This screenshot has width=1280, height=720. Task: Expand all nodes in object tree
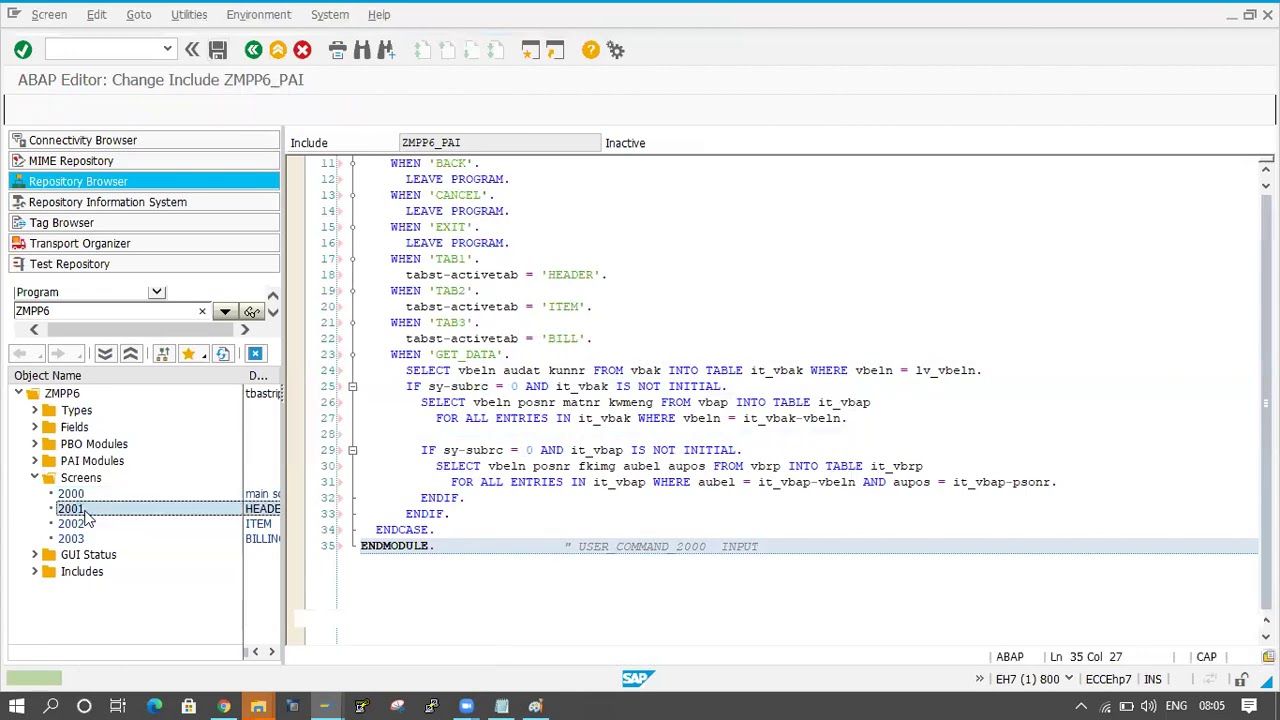105,354
